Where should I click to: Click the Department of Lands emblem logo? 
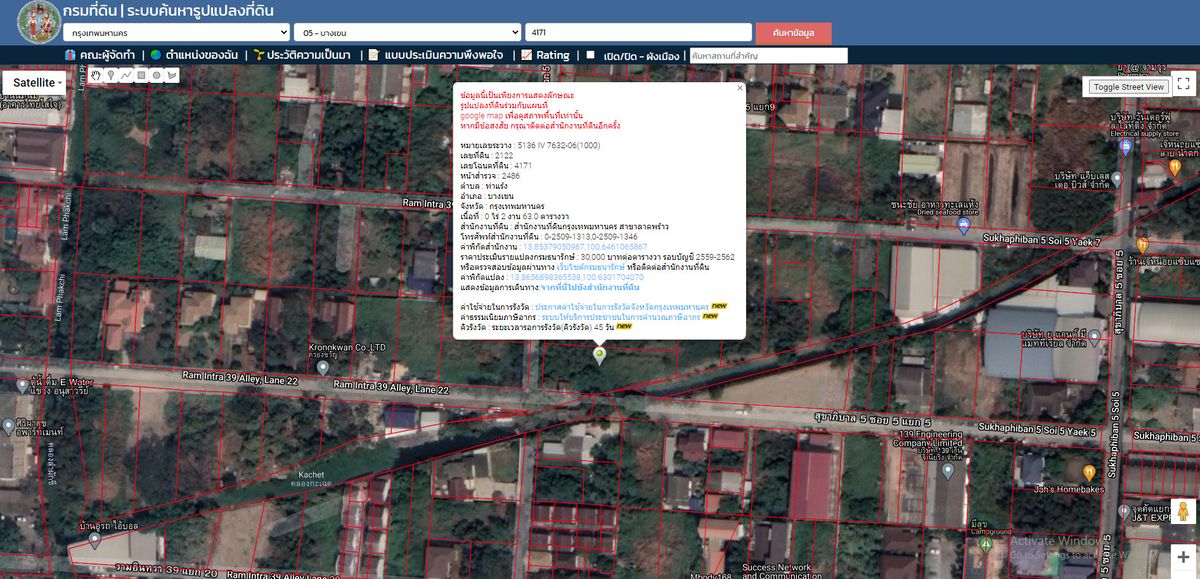point(38,21)
